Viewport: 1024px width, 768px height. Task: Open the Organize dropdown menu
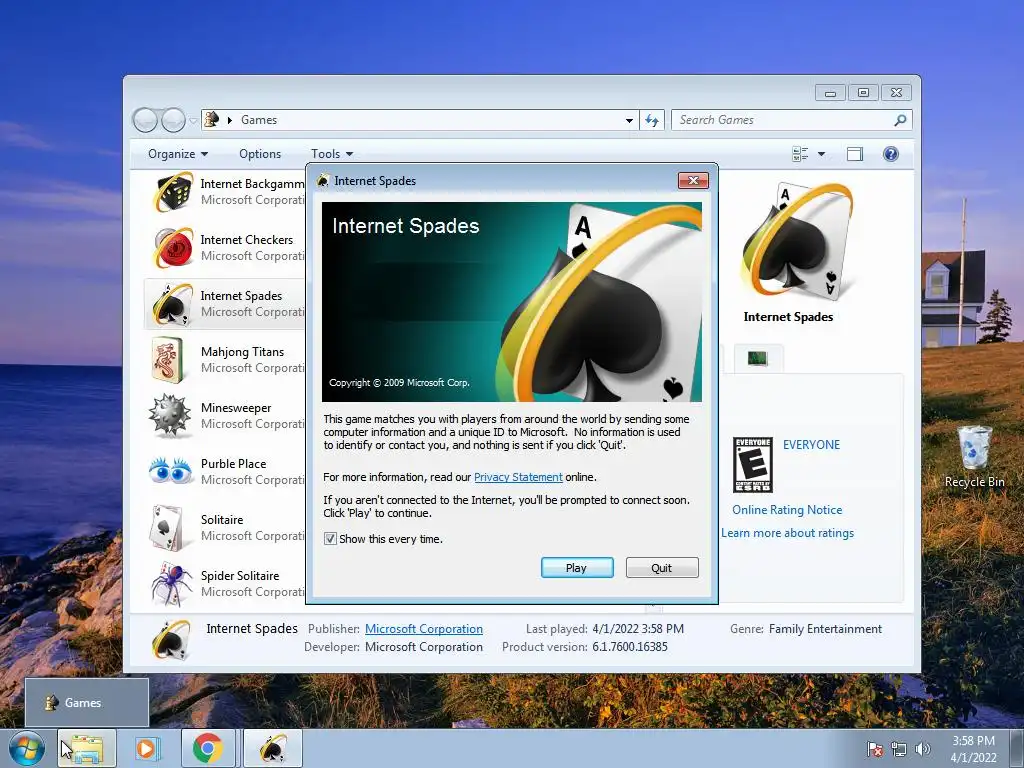pos(178,154)
